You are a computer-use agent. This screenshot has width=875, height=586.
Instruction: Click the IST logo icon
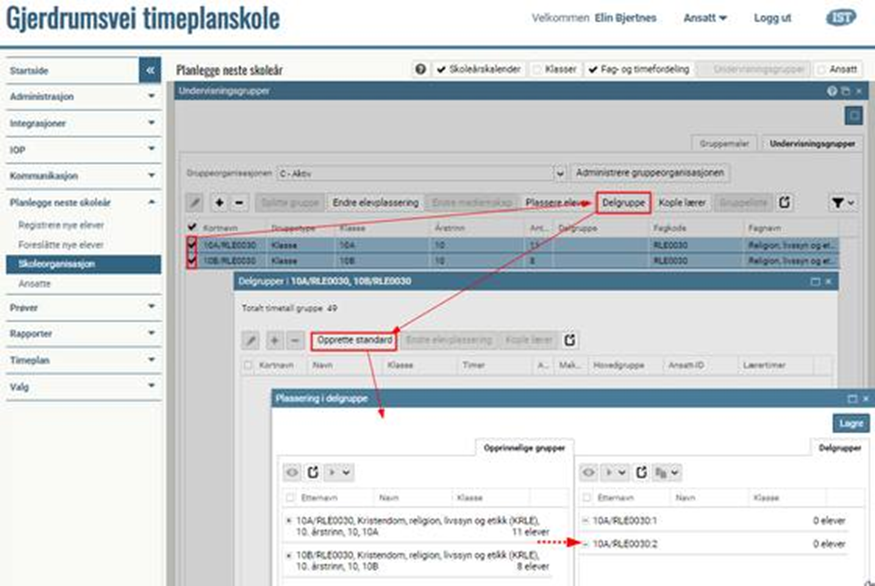[840, 18]
